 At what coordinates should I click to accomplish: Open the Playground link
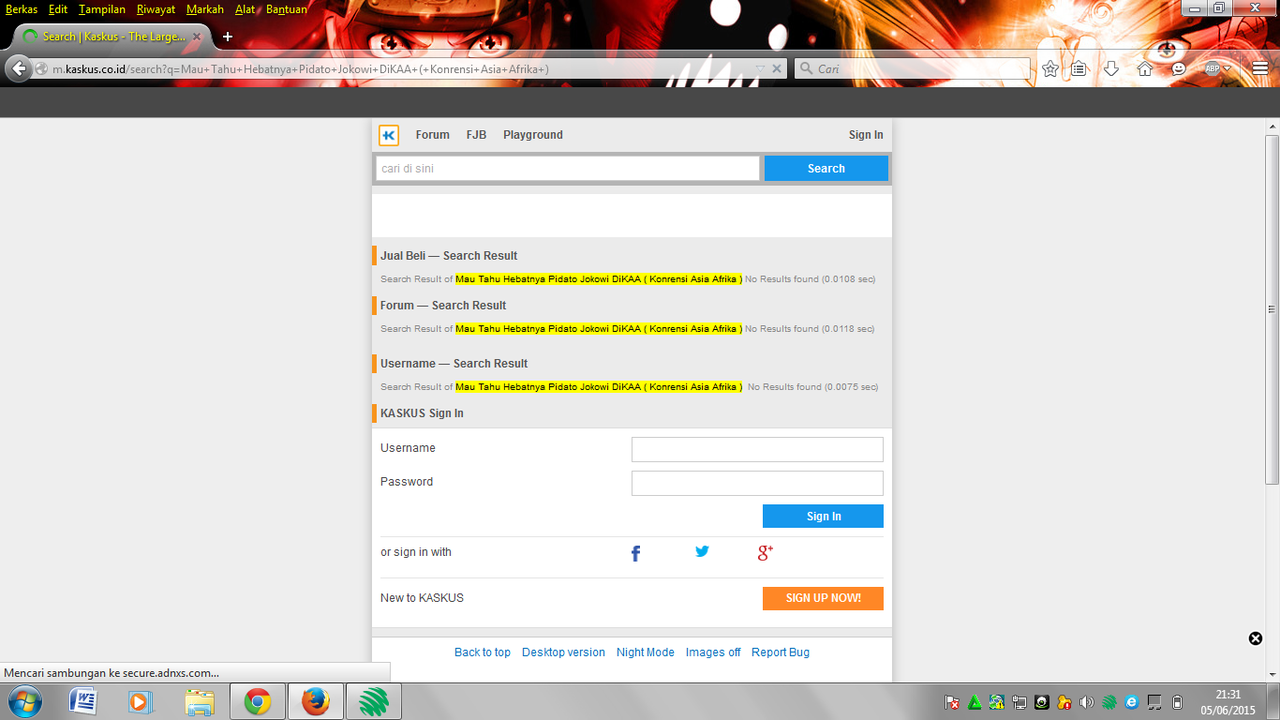click(533, 135)
